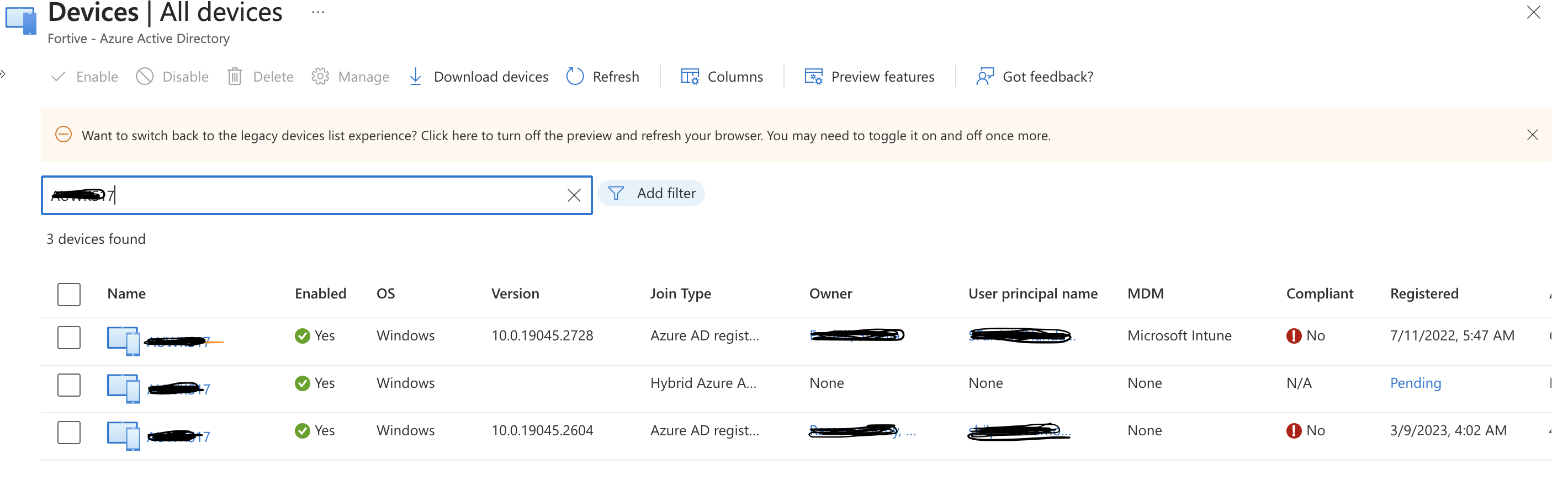The image size is (1568, 491).
Task: Clear the device search box text
Action: tap(574, 195)
